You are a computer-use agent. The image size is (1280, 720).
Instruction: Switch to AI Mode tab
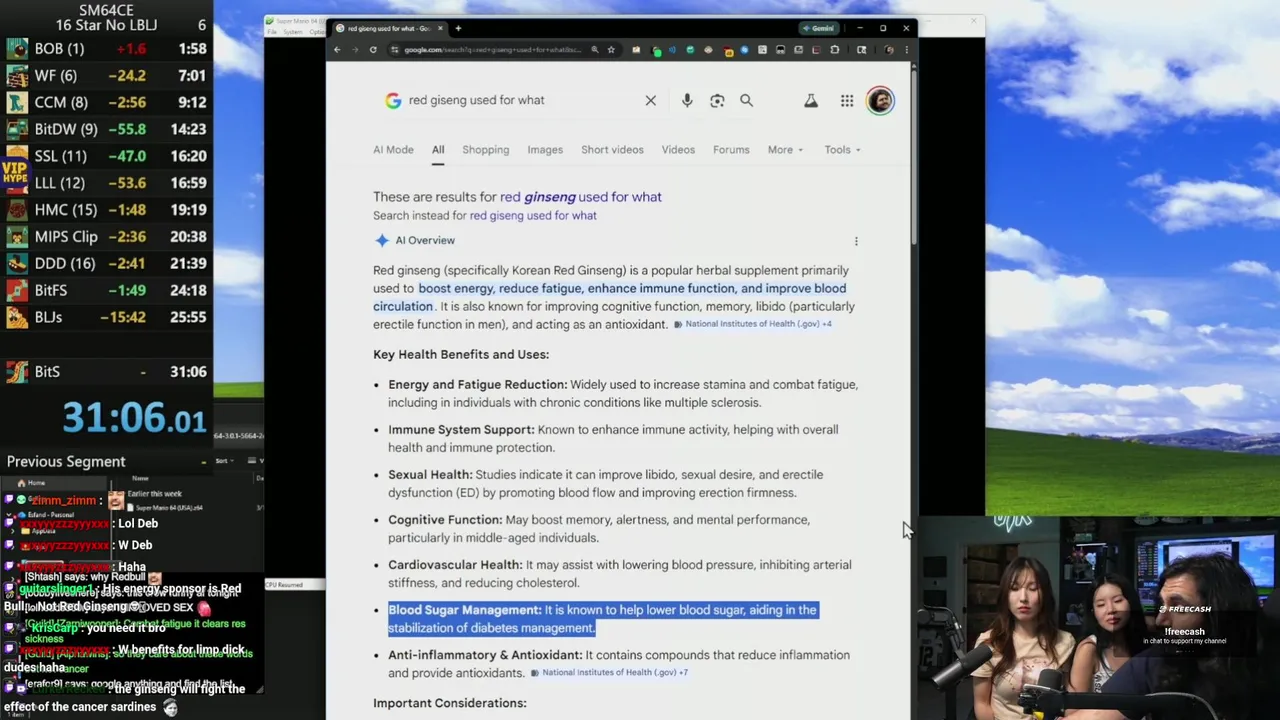(393, 150)
